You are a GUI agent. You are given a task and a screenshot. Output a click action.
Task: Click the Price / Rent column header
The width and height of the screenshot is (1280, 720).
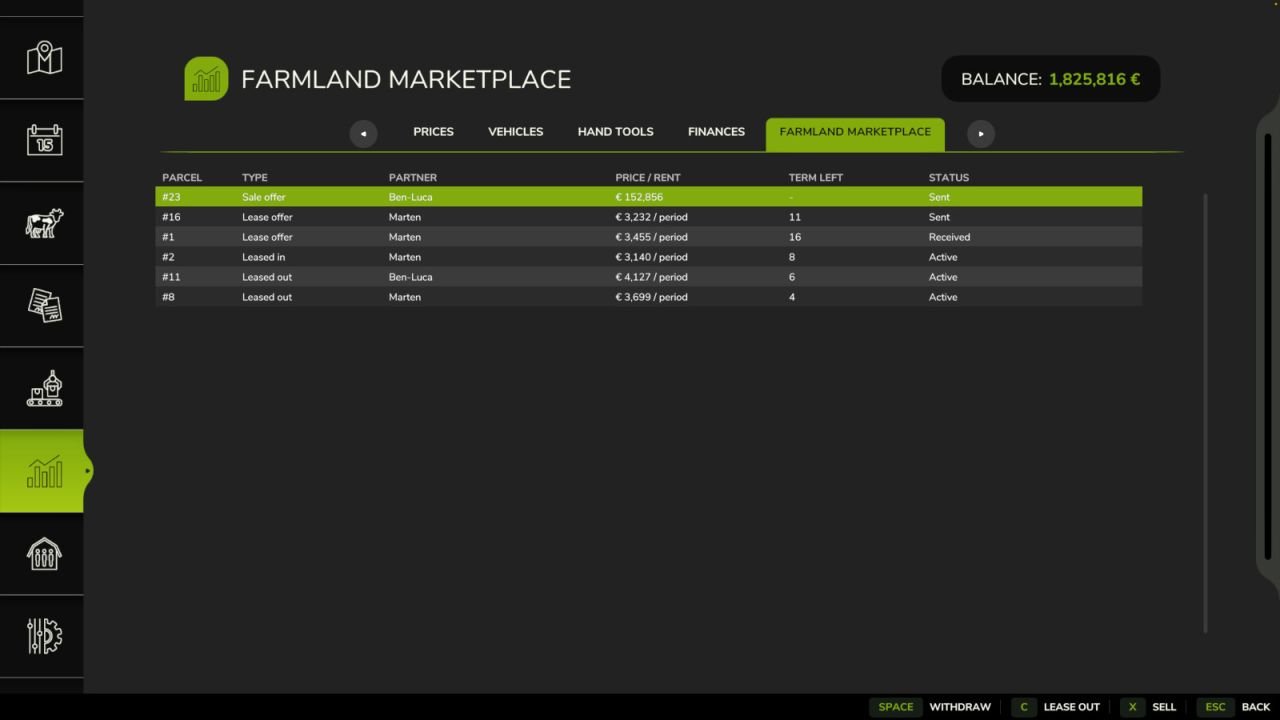coord(648,178)
